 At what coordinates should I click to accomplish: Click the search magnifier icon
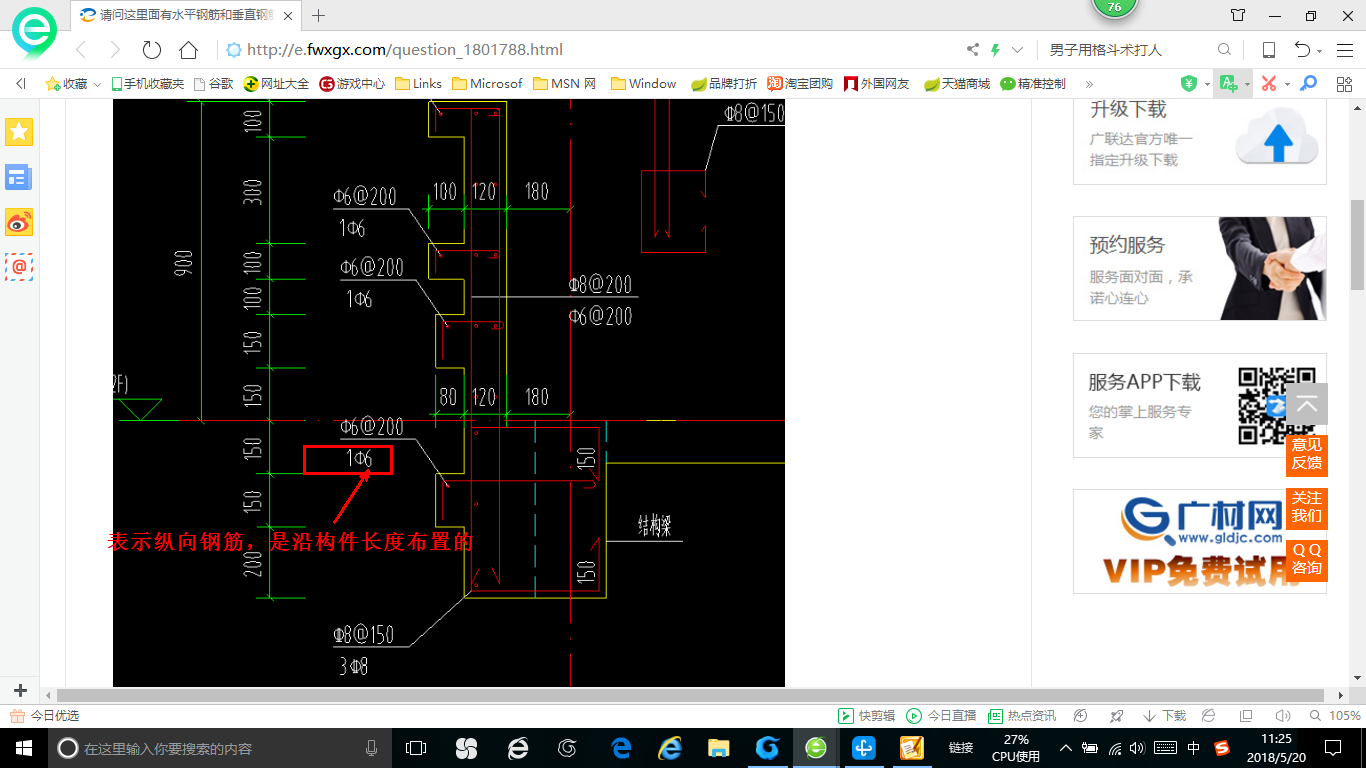[x=1224, y=50]
